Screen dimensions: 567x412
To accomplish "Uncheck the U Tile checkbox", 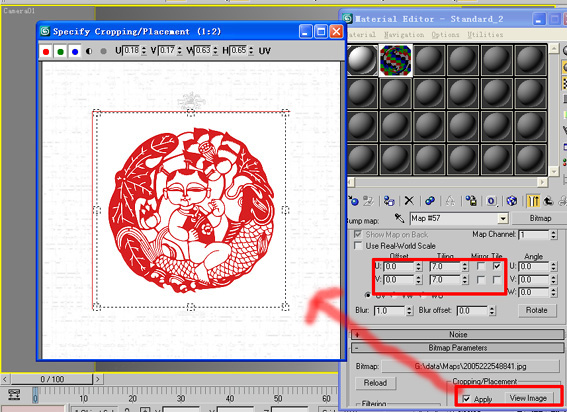I will tap(497, 266).
